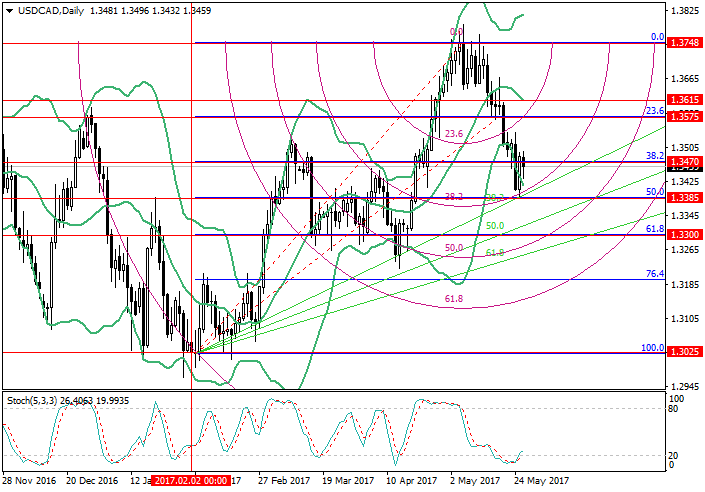Viewport: 705px width, 492px height.
Task: Select the magenta 23.6 Fibonacci arc label
Action: (454, 134)
